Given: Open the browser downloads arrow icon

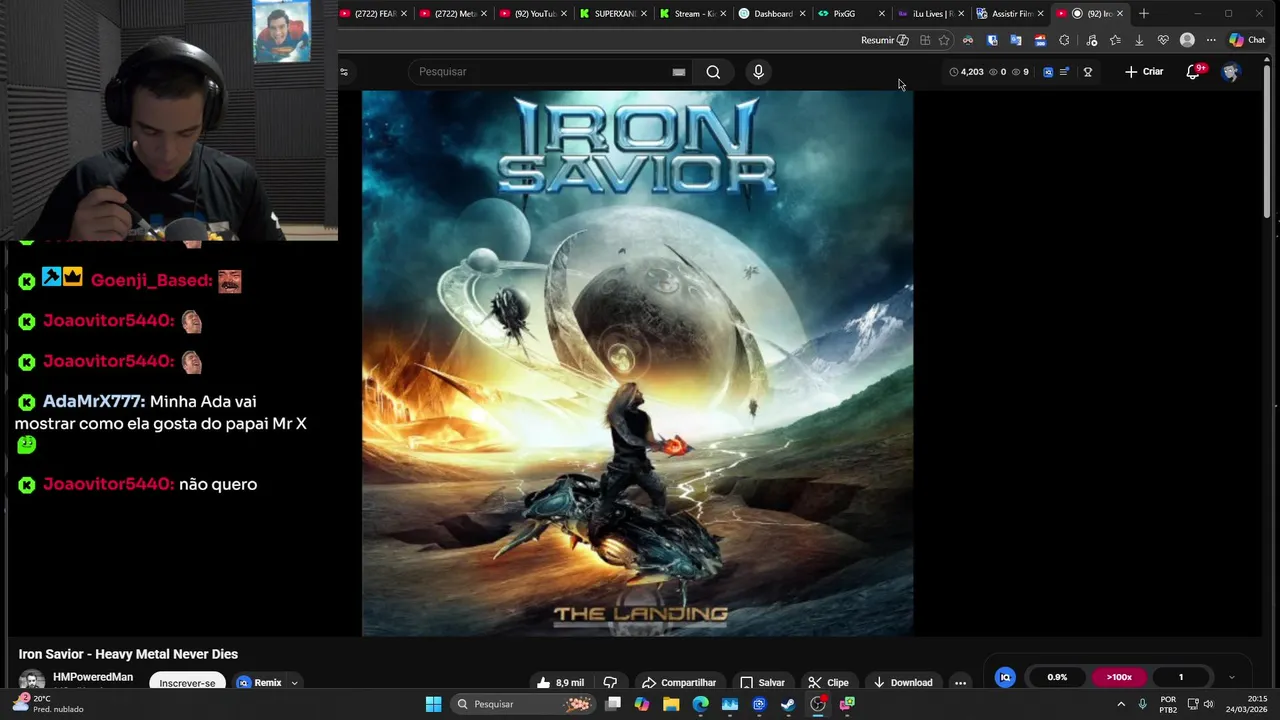Looking at the screenshot, I should click(x=1139, y=40).
